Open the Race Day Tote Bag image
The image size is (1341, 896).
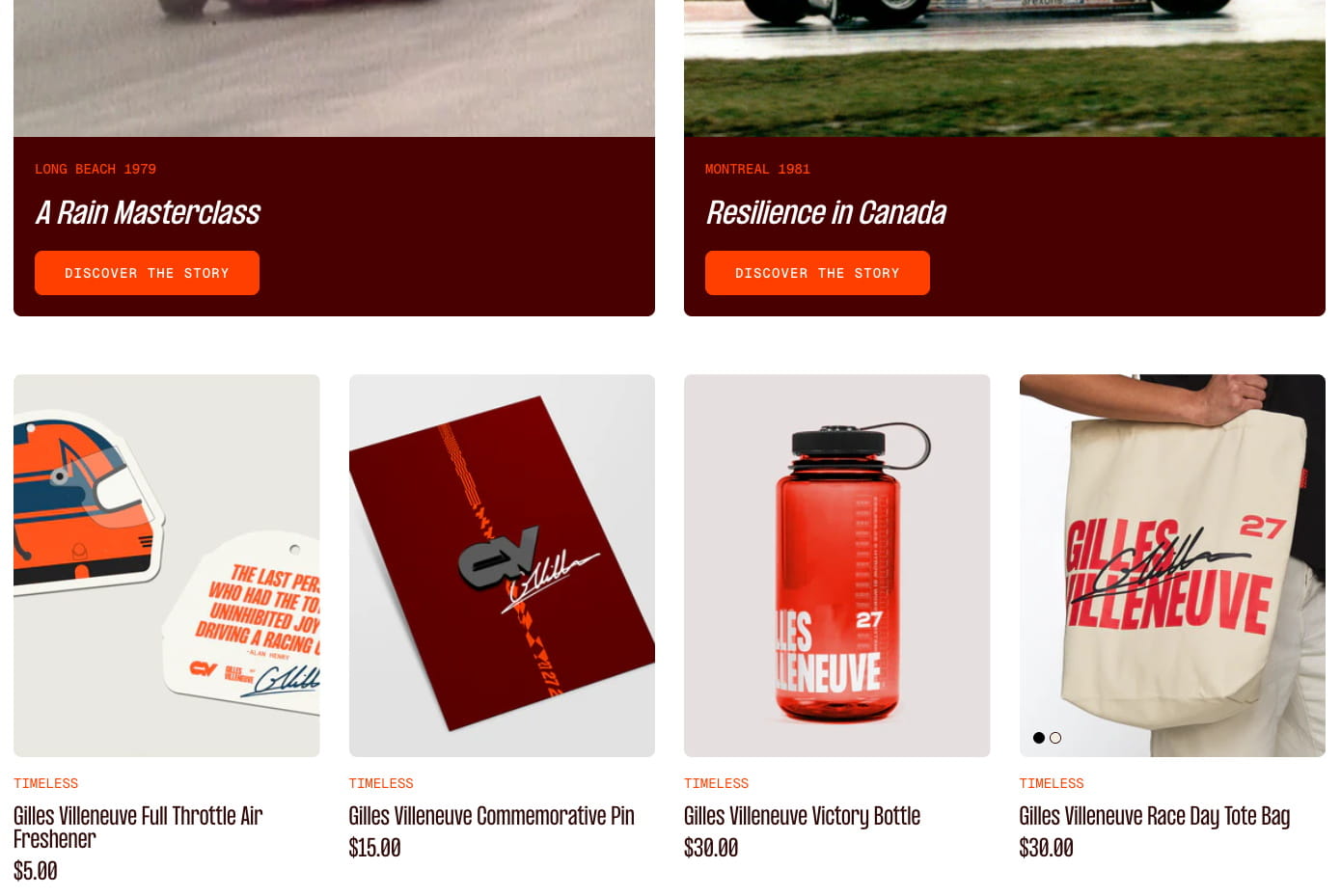click(x=1172, y=565)
